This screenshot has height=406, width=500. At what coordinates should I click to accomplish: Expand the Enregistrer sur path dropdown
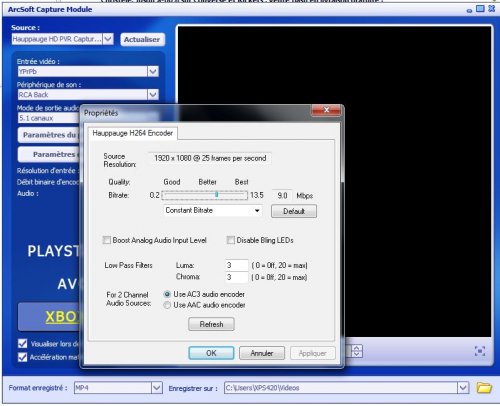click(x=463, y=388)
